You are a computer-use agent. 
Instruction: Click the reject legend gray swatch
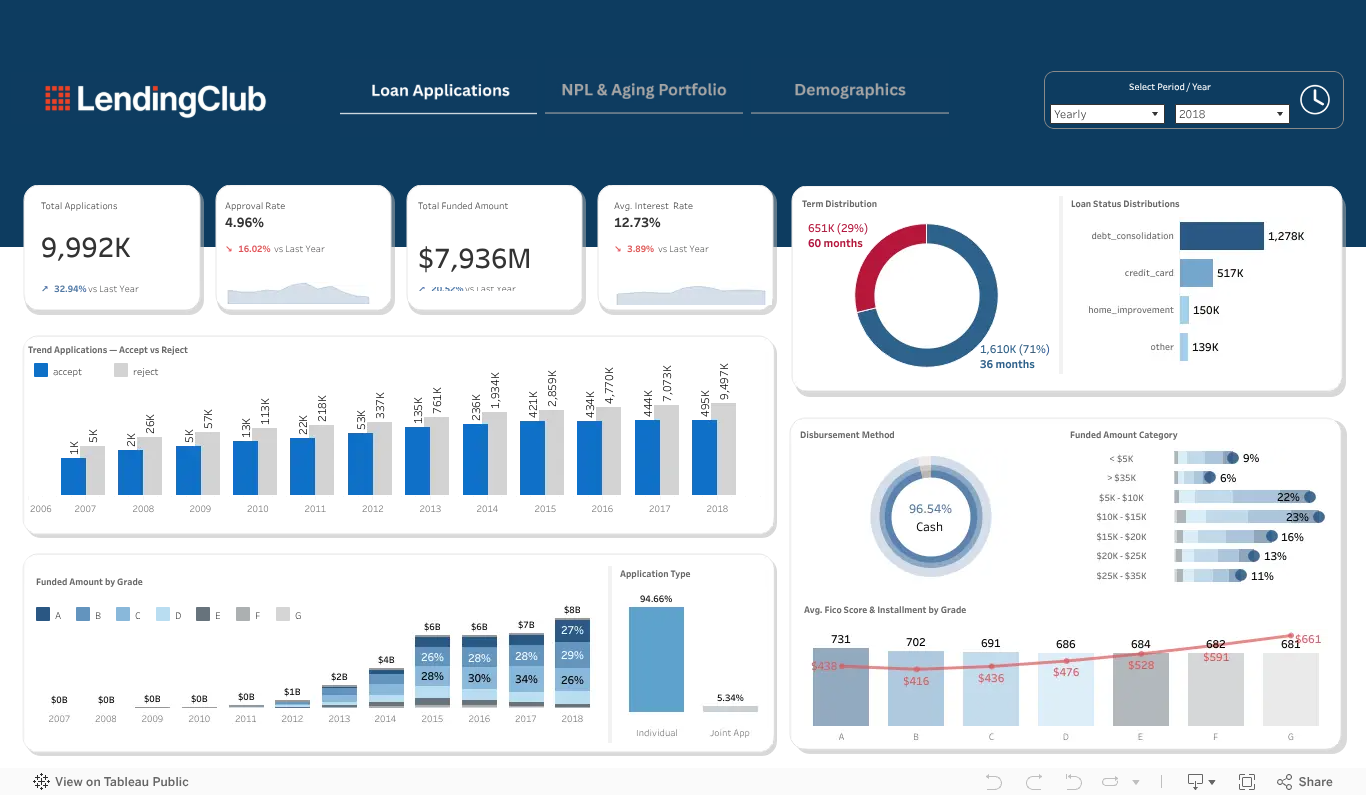tap(121, 370)
